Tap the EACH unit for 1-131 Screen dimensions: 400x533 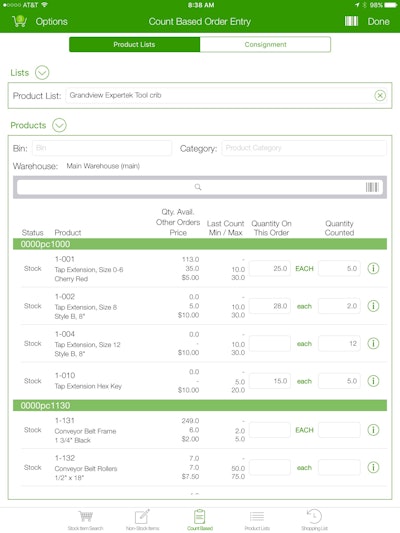pyautogui.click(x=304, y=430)
